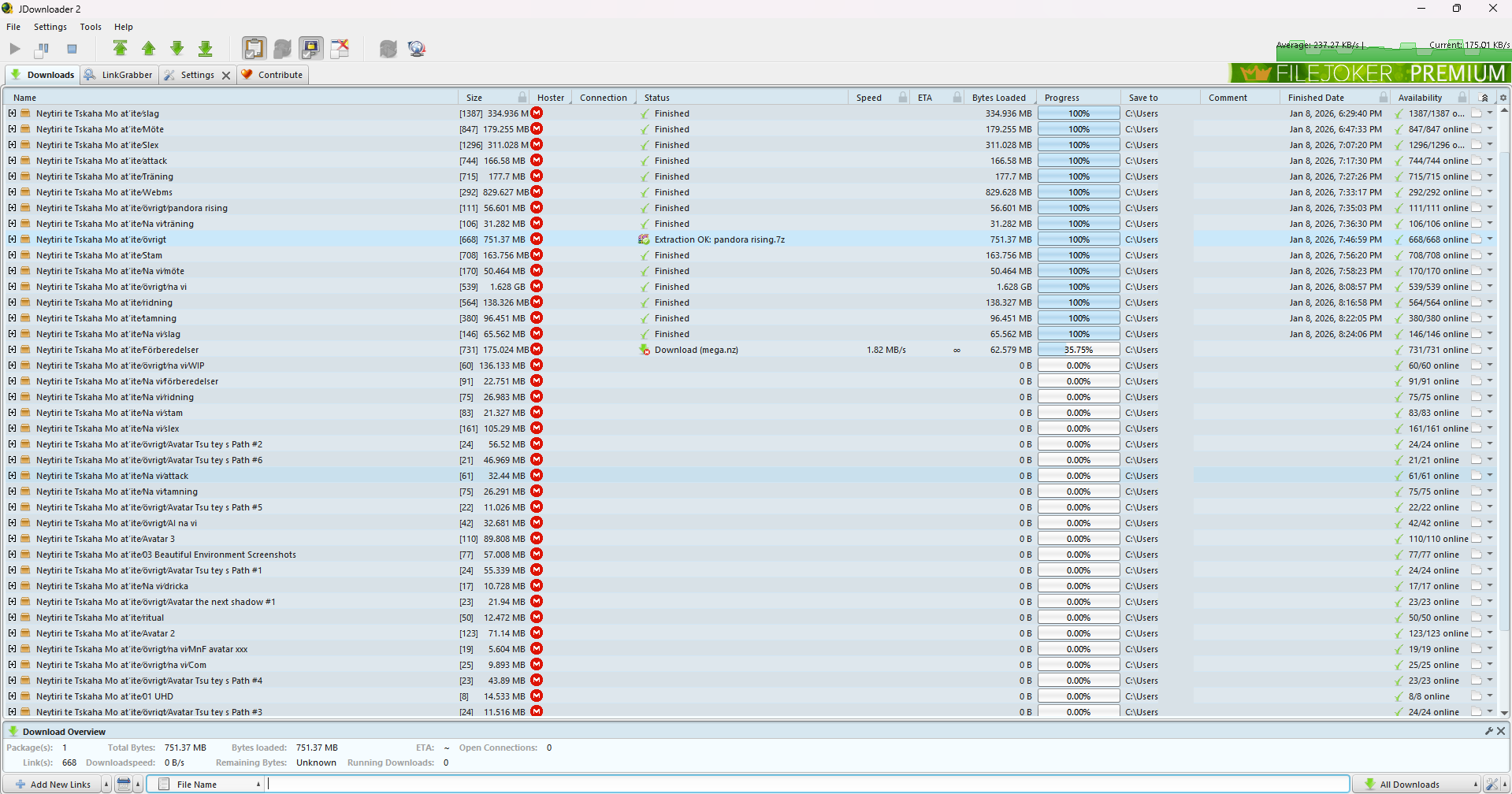
Task: Open dropdown arrow on 731/731 online row
Action: [x=1490, y=350]
